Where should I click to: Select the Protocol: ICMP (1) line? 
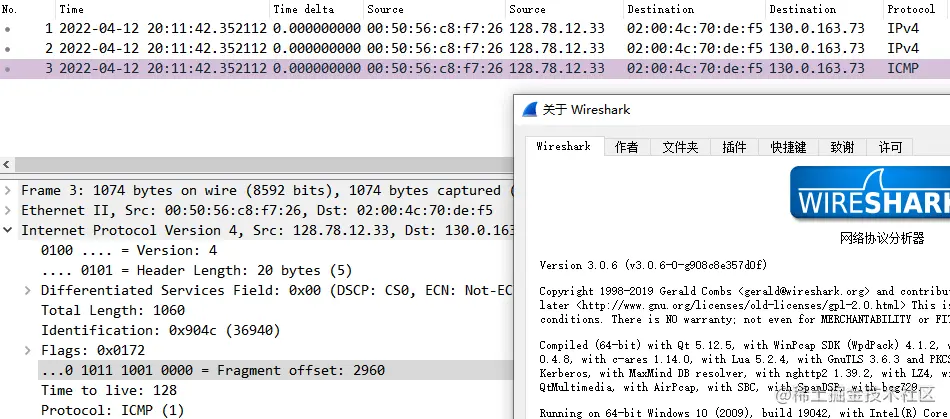point(113,411)
